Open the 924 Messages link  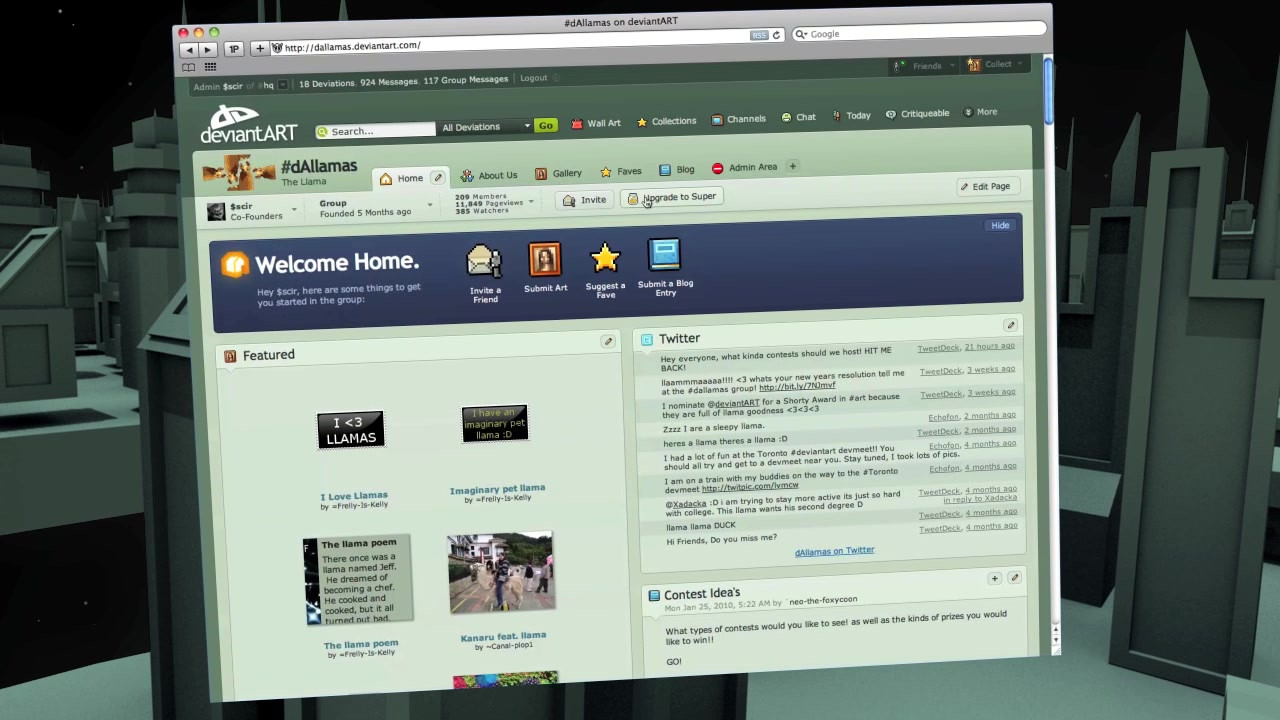coord(389,82)
